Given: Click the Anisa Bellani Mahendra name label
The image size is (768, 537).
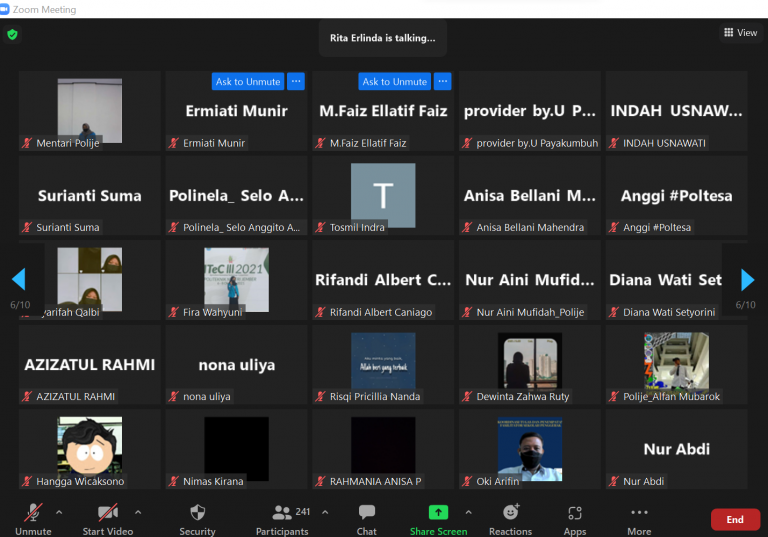Looking at the screenshot, I should [530, 227].
